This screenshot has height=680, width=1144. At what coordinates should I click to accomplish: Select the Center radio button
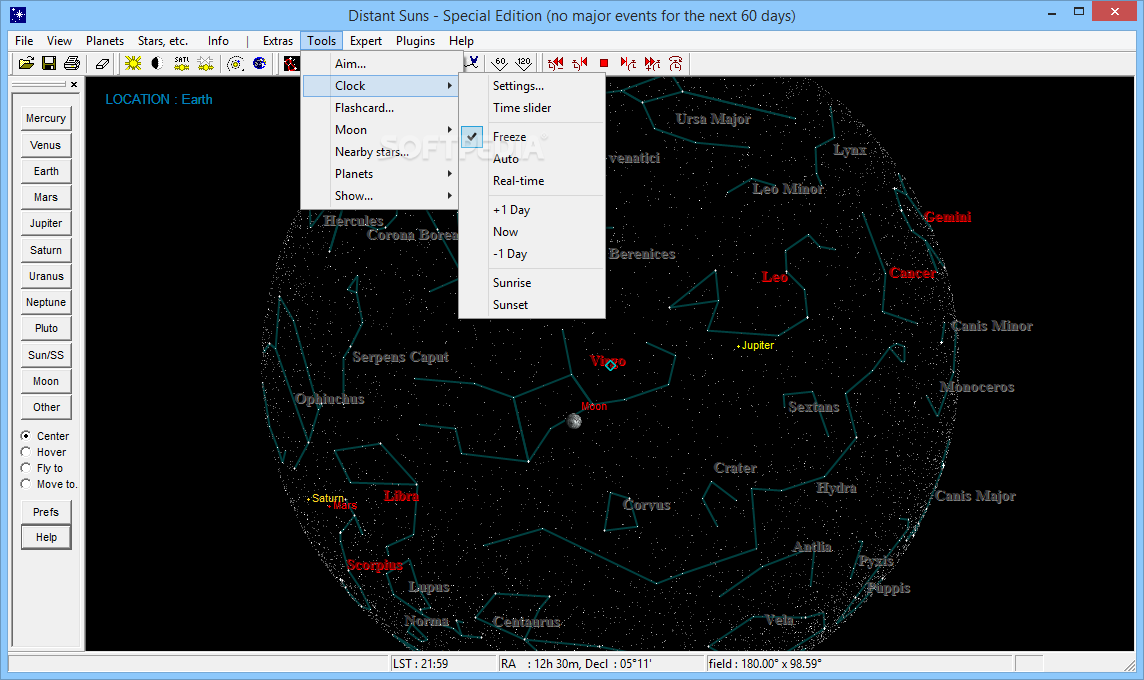coord(26,436)
